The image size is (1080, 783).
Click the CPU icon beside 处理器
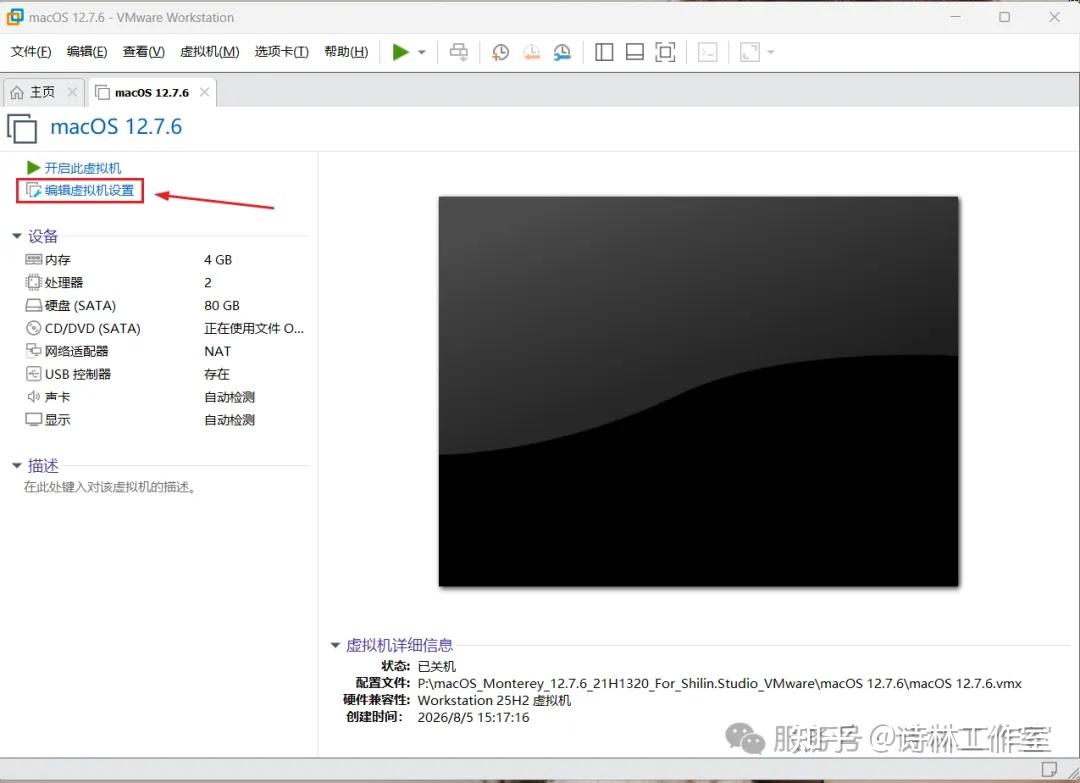click(x=33, y=282)
